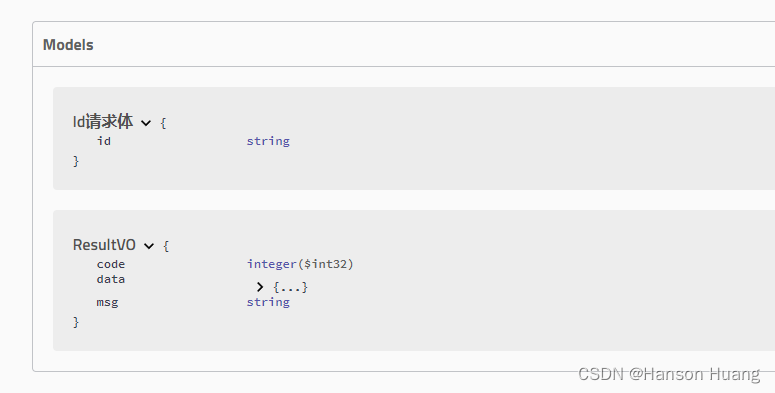The image size is (775, 393).
Task: Click the {...} collapsed data object
Action: coord(291,287)
